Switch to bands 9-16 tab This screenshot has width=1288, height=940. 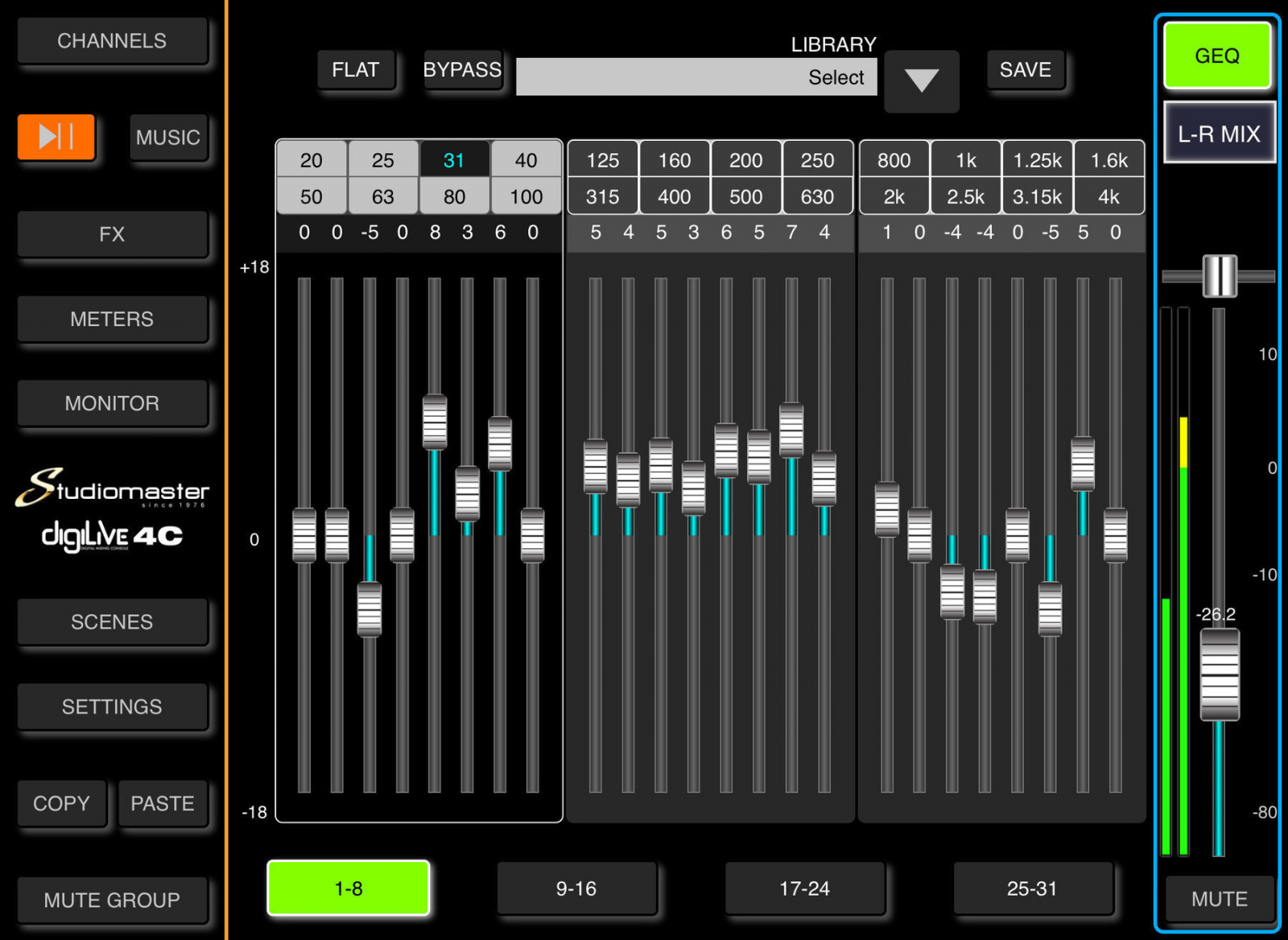tap(576, 888)
